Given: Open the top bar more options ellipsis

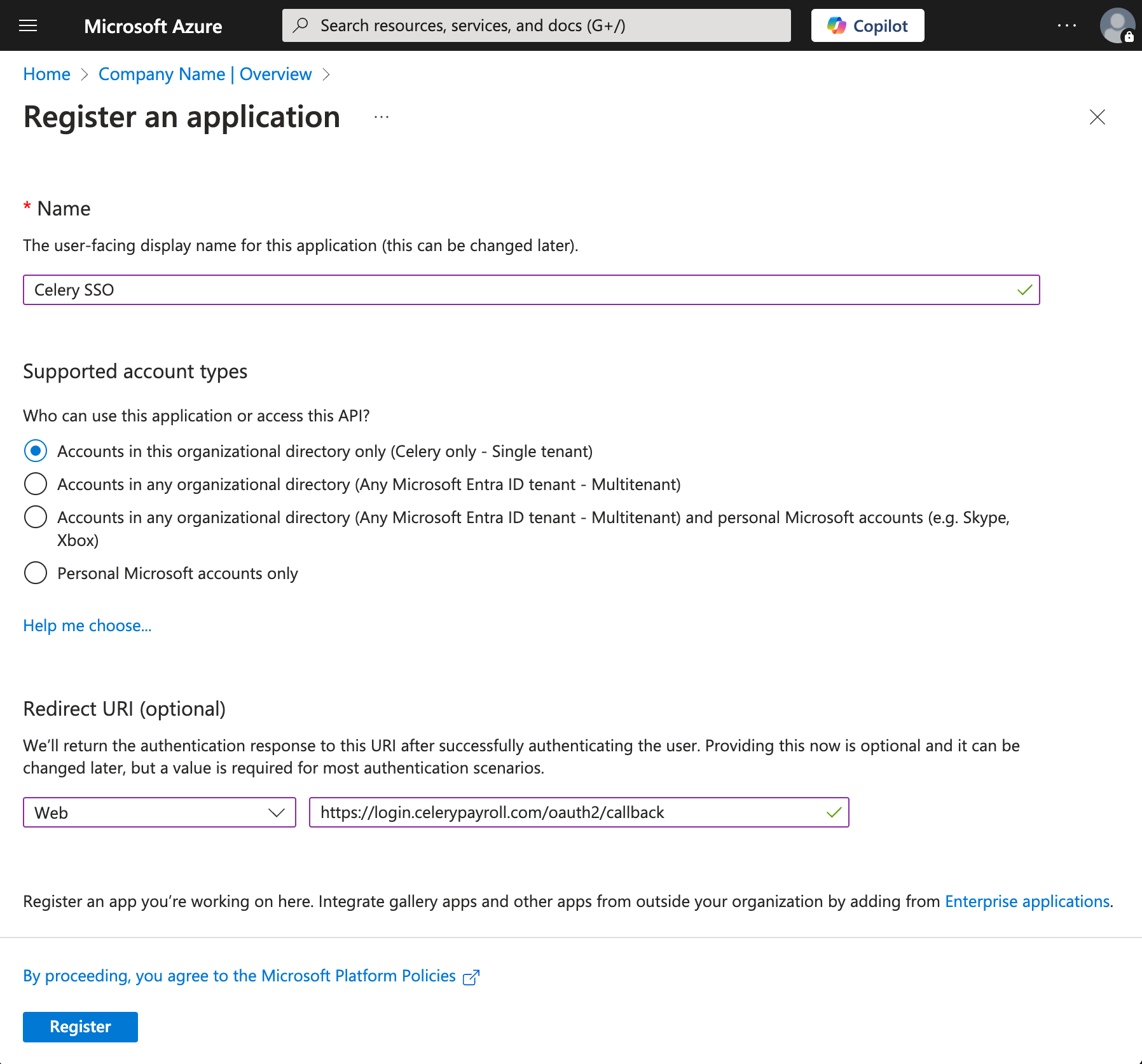Looking at the screenshot, I should 1067,25.
